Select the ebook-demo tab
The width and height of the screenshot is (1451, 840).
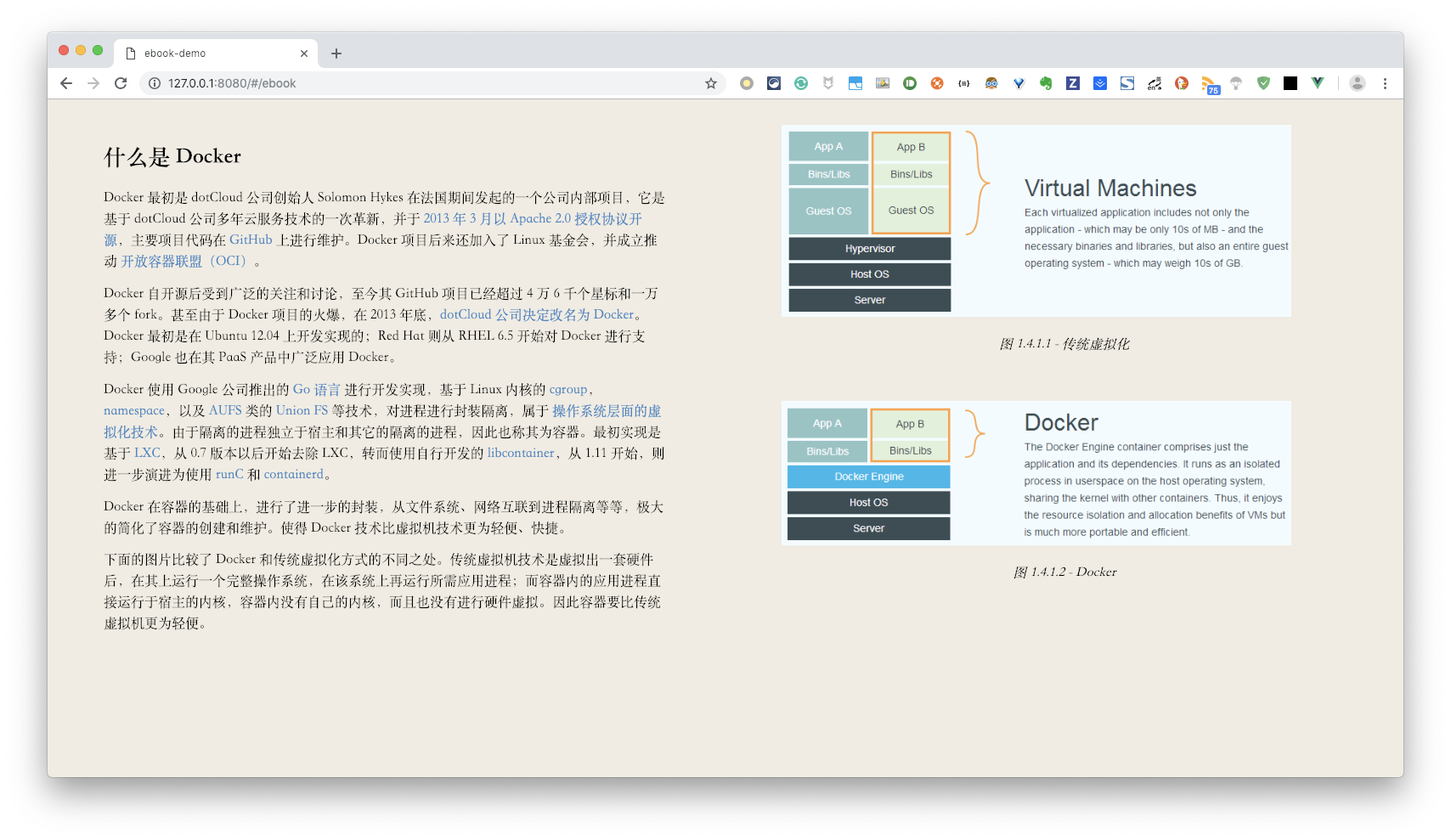(x=217, y=54)
